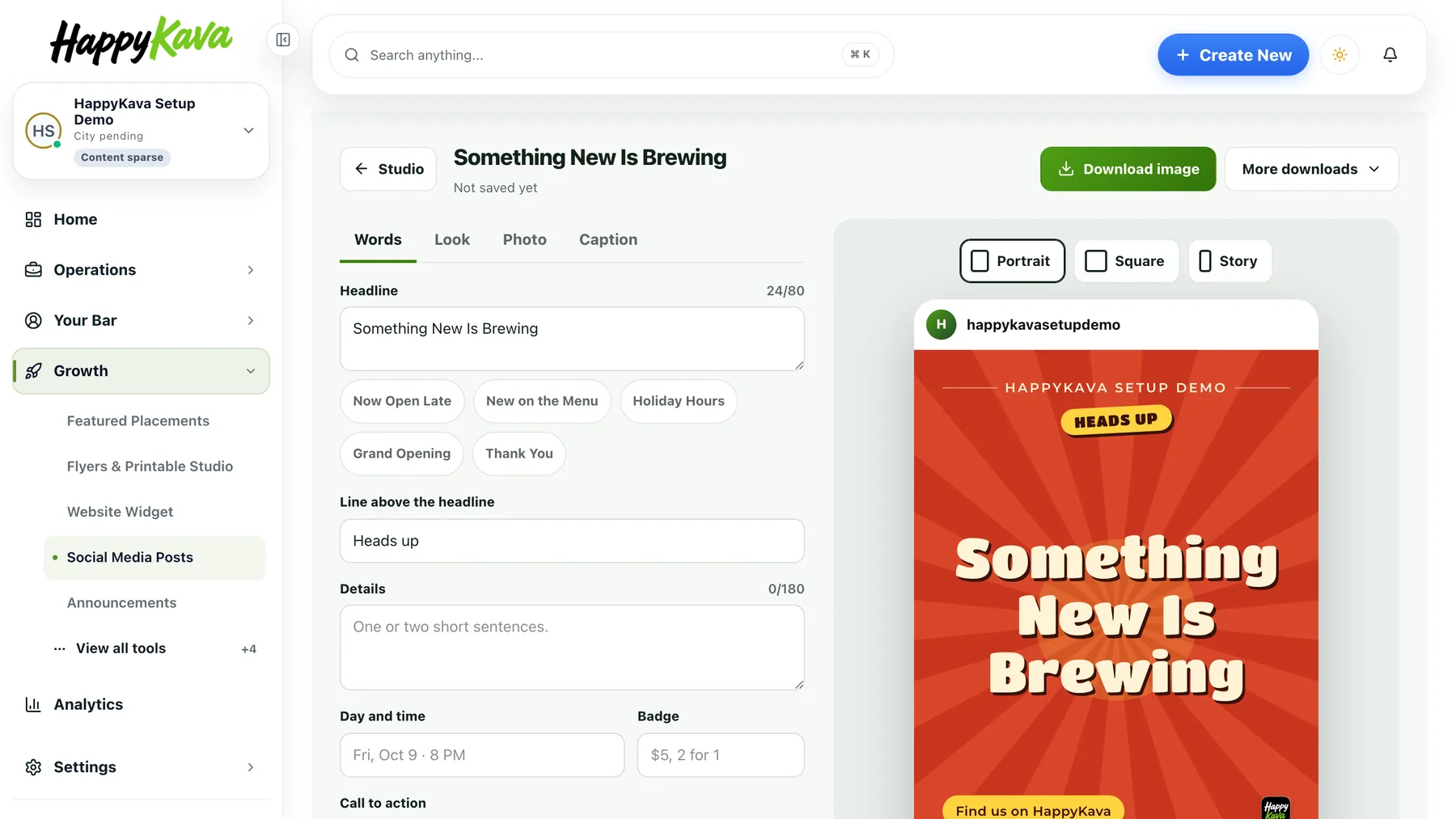The height and width of the screenshot is (819, 1456).
Task: Click the Analytics bar chart icon
Action: point(33,704)
